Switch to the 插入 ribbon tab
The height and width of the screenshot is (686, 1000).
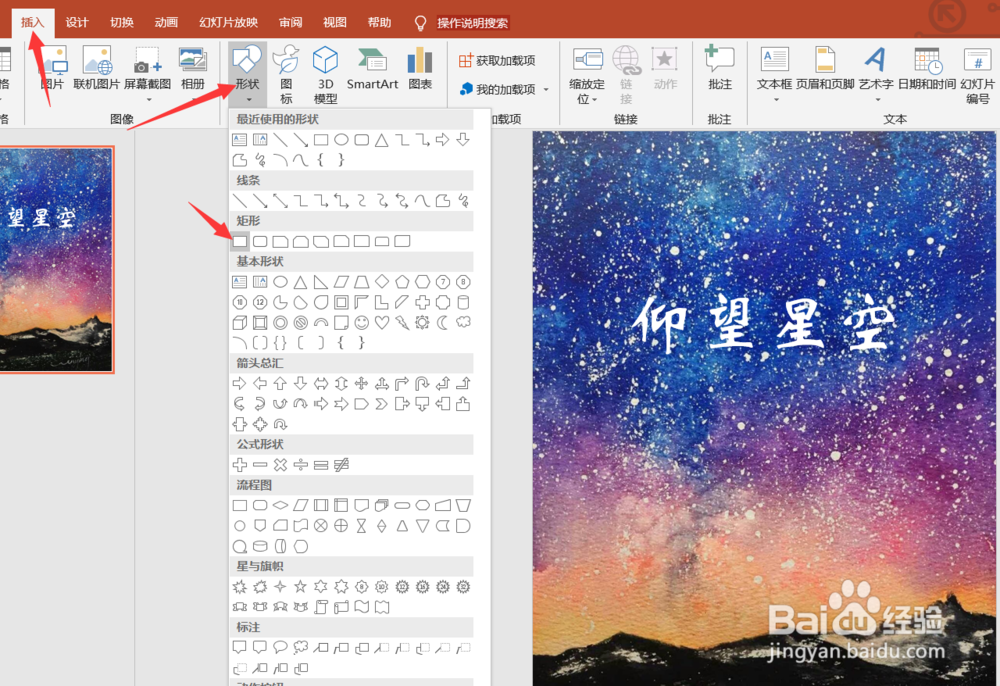click(32, 22)
